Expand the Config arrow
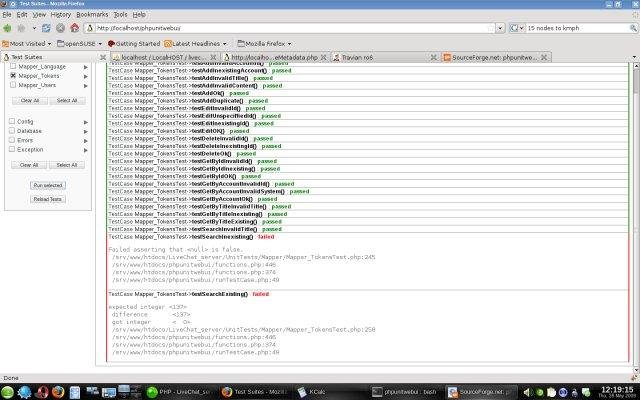The image size is (640, 400). pos(86,122)
